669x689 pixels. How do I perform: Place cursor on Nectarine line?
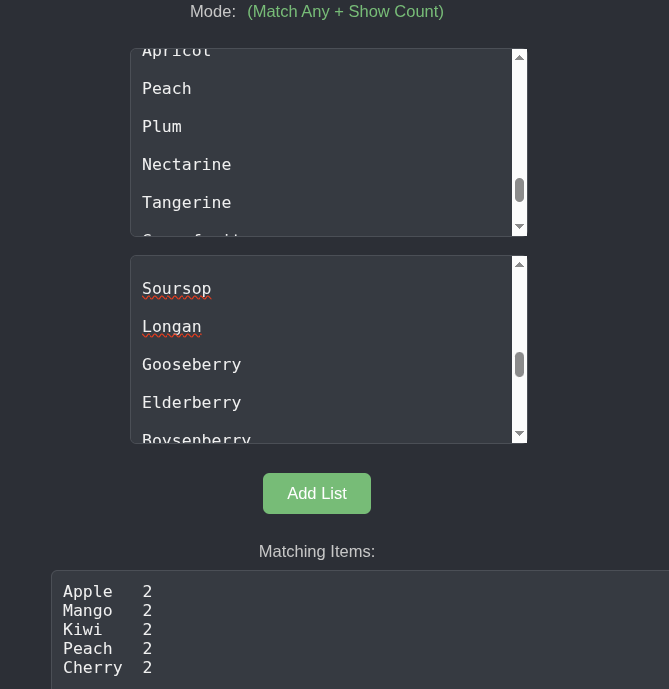click(186, 165)
